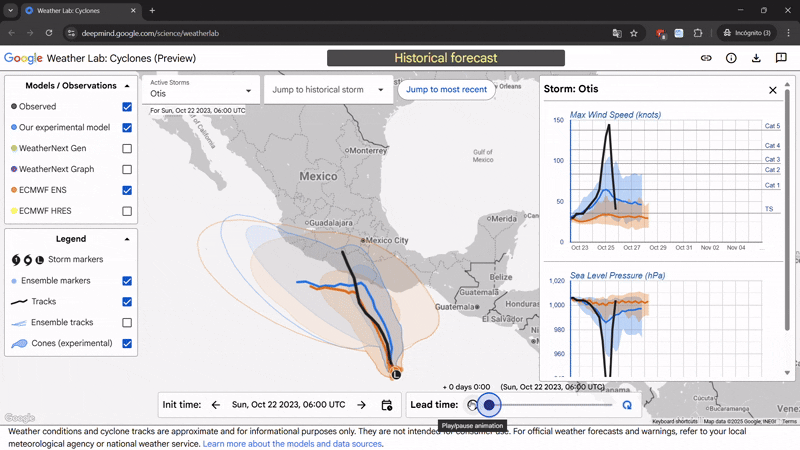The image size is (800, 450).
Task: Click the Historical forecast banner
Action: click(x=445, y=58)
